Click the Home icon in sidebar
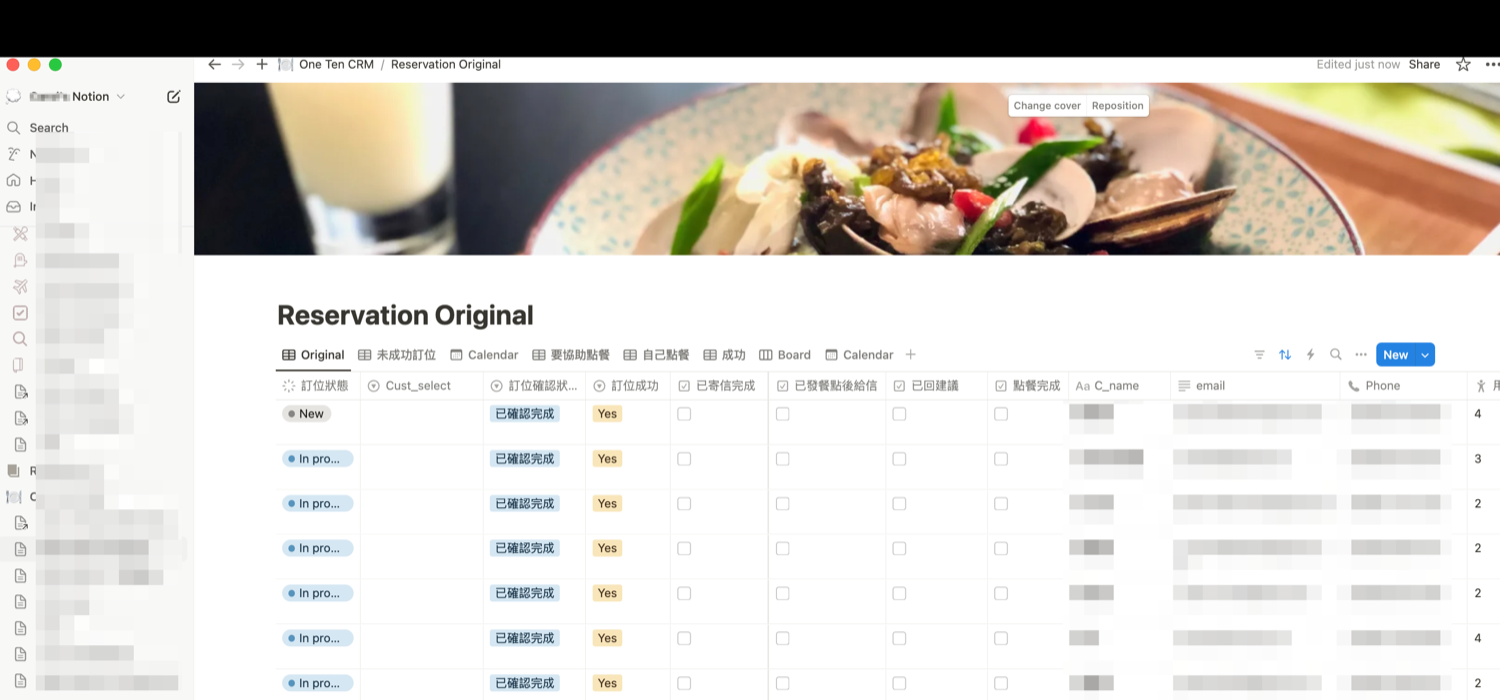This screenshot has height=700, width=1500. [x=14, y=181]
